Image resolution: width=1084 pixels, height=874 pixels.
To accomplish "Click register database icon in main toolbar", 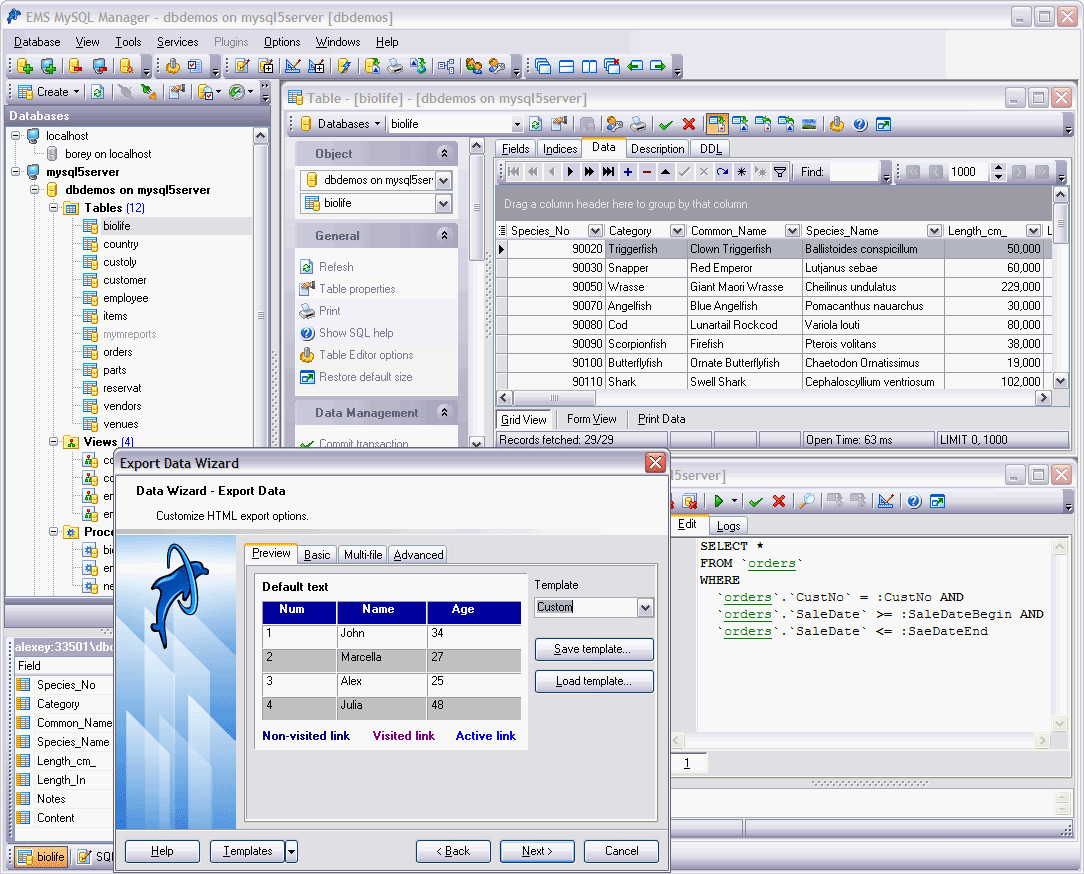I will (x=25, y=66).
